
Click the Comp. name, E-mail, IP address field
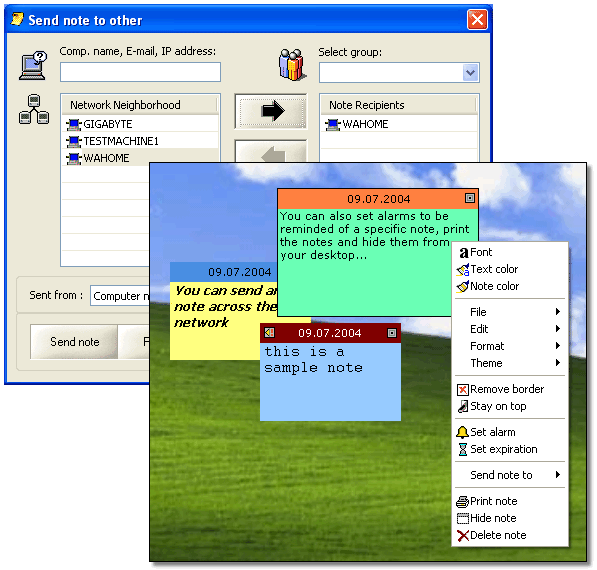click(140, 72)
